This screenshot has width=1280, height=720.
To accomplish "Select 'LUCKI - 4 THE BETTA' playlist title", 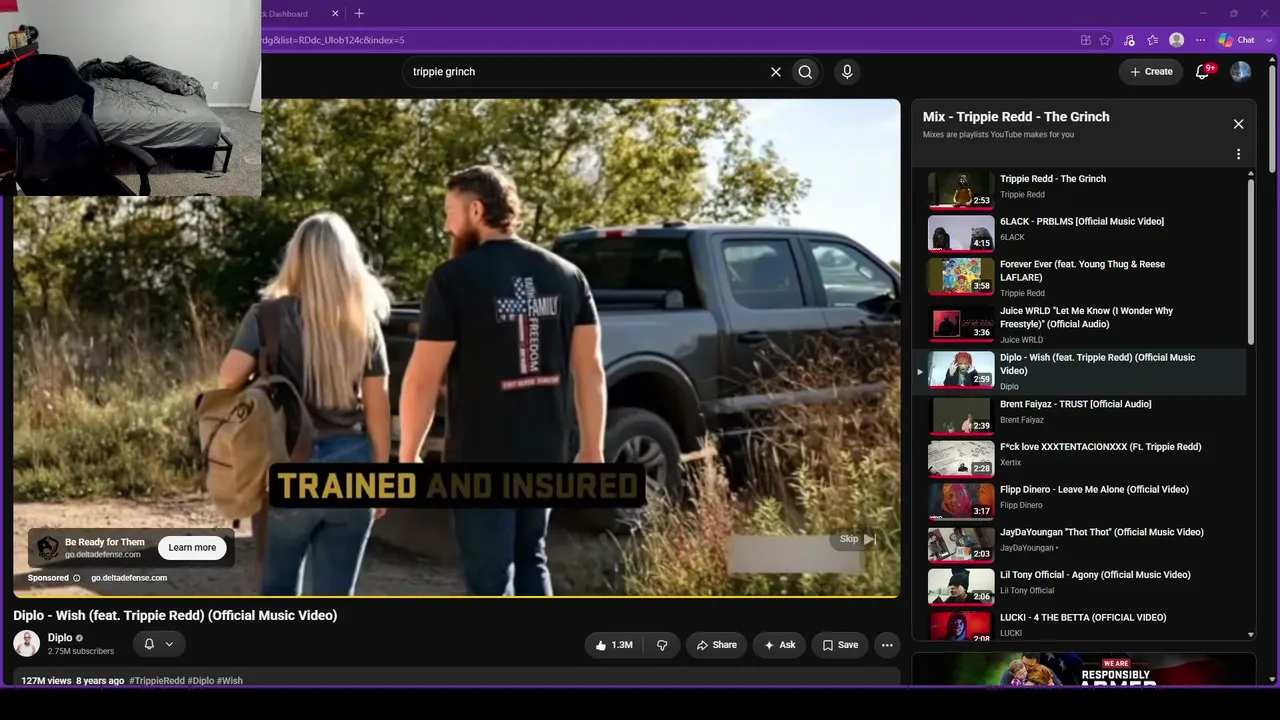I will pos(1083,618).
